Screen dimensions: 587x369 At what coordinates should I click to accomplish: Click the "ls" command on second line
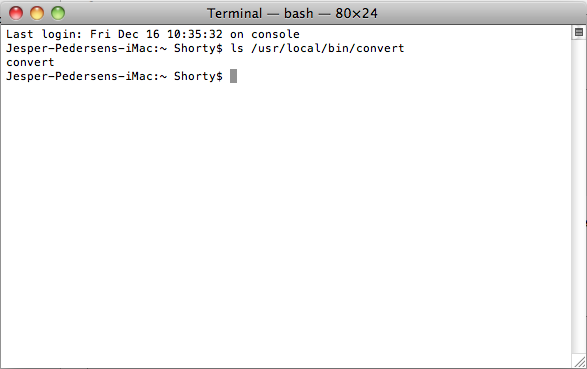(x=237, y=48)
